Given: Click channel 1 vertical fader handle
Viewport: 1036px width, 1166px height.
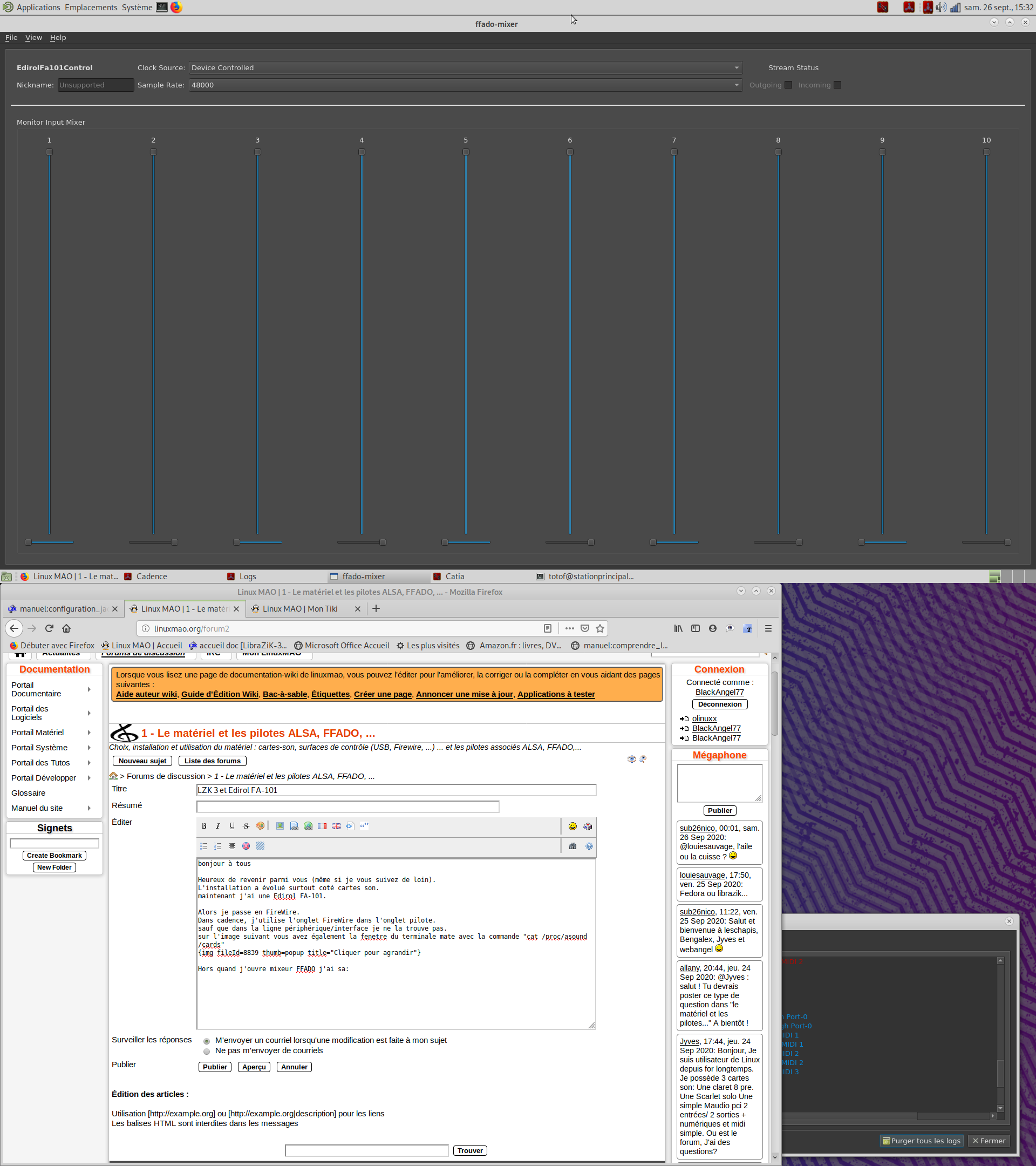Looking at the screenshot, I should [49, 152].
